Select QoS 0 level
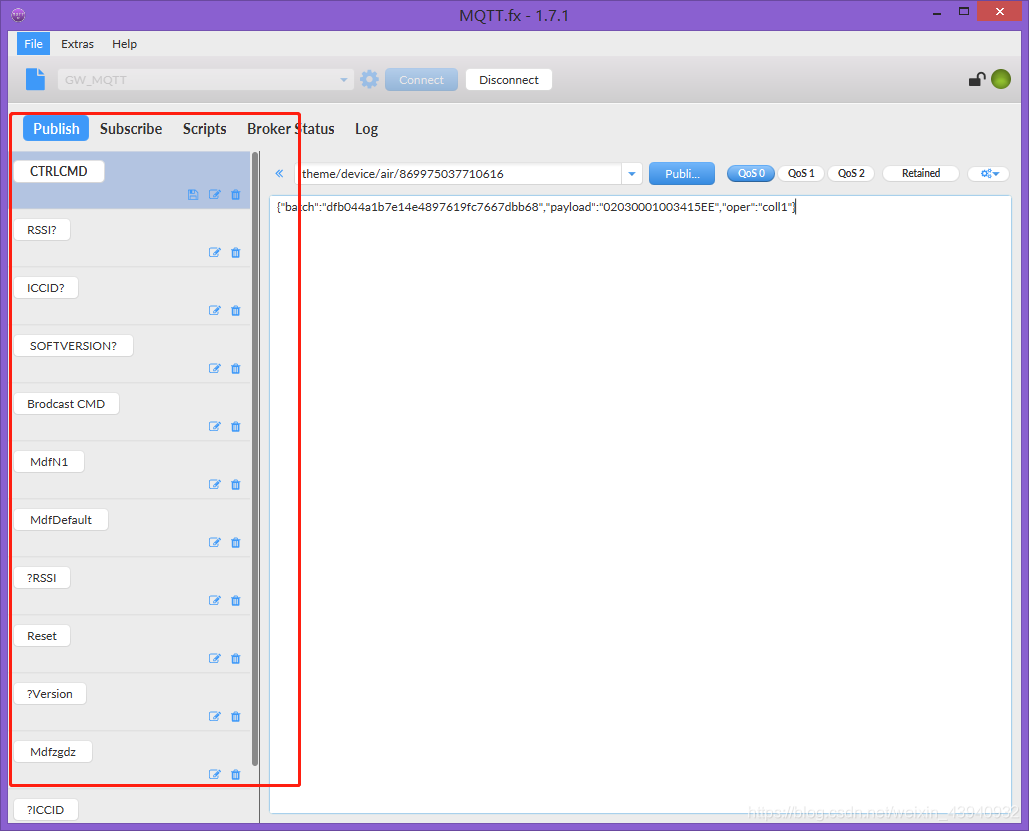 point(751,173)
